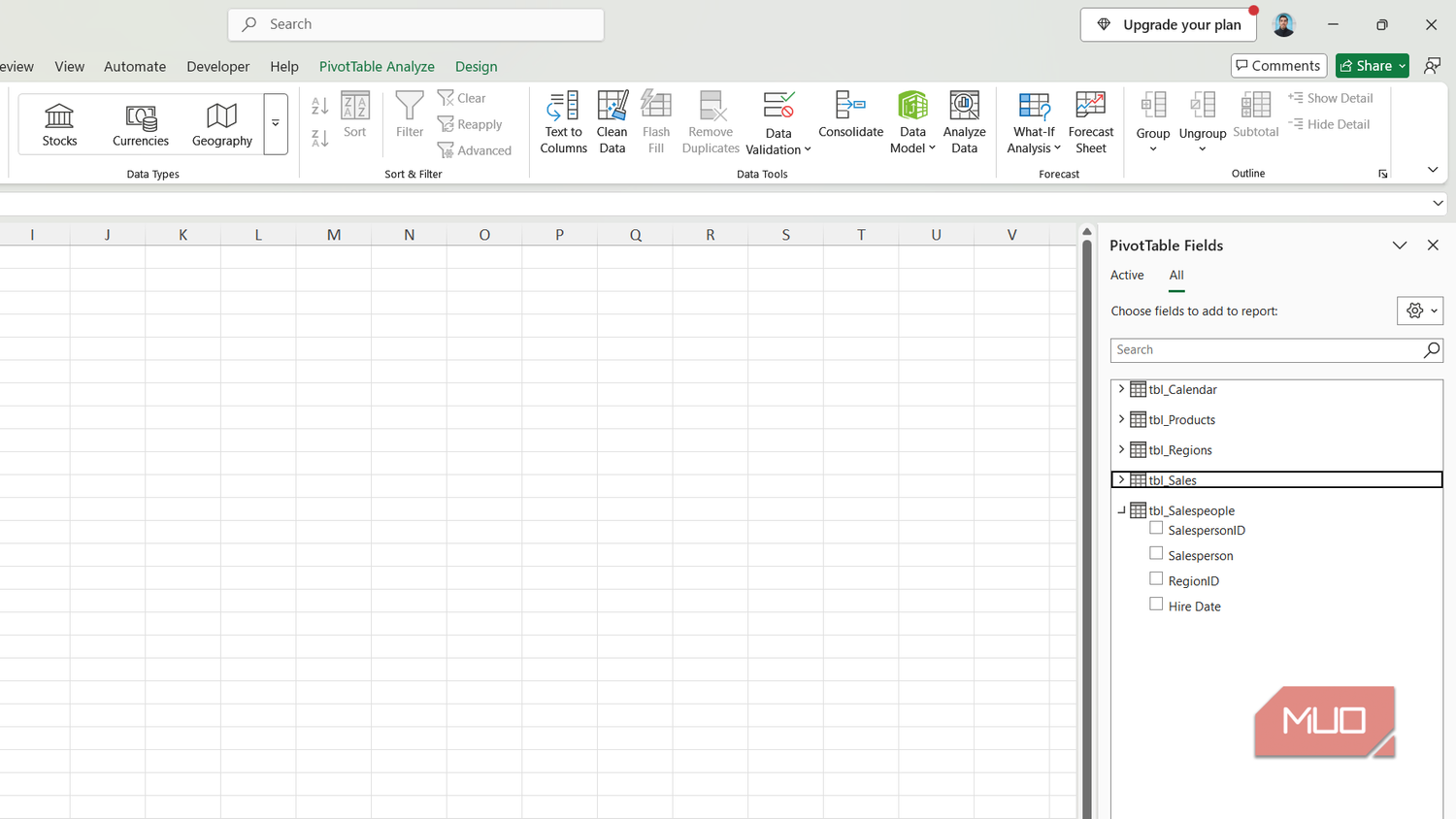
Task: Toggle the Filter funnel
Action: [410, 115]
